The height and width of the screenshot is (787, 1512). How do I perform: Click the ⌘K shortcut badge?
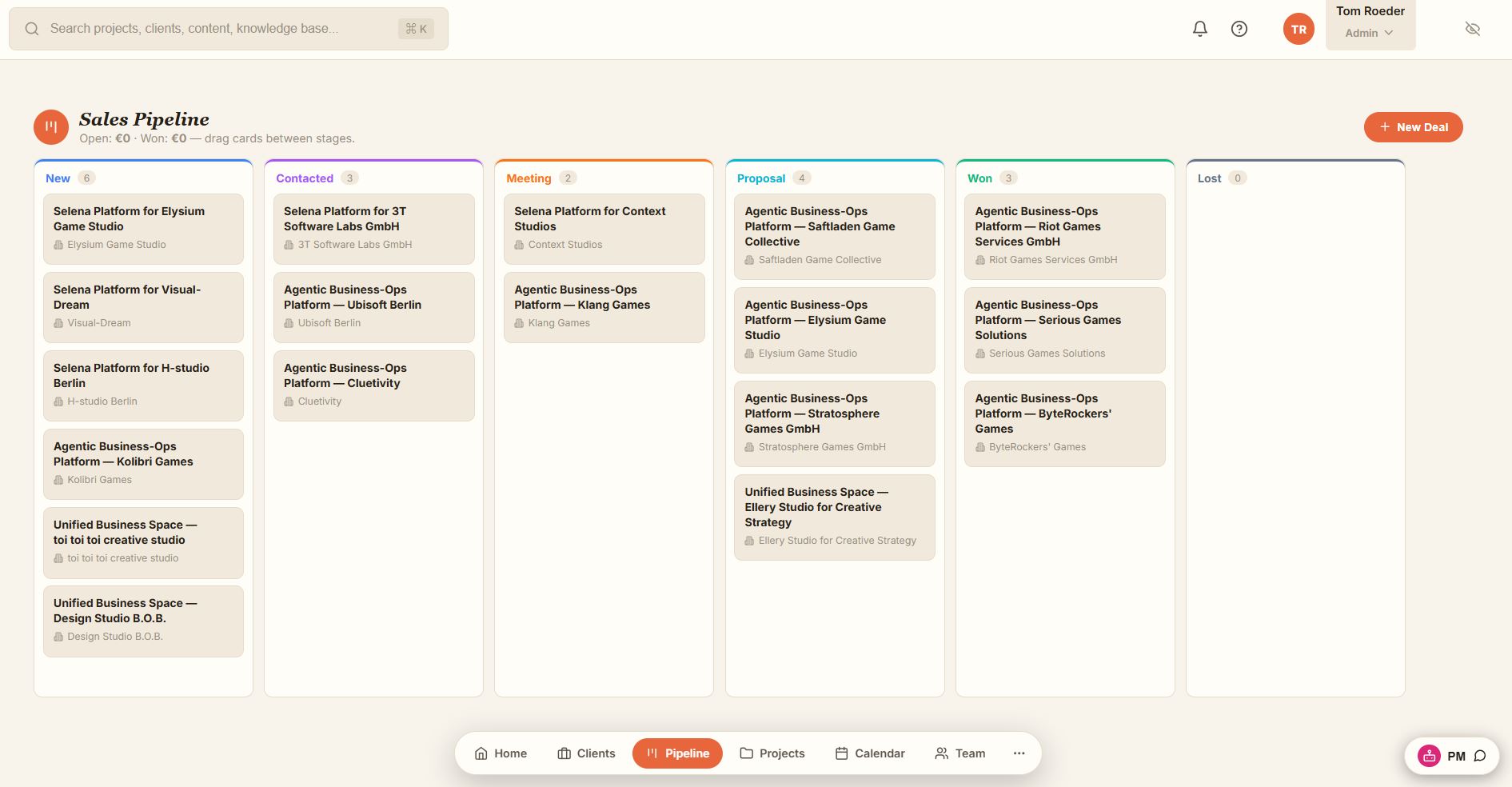[416, 29]
